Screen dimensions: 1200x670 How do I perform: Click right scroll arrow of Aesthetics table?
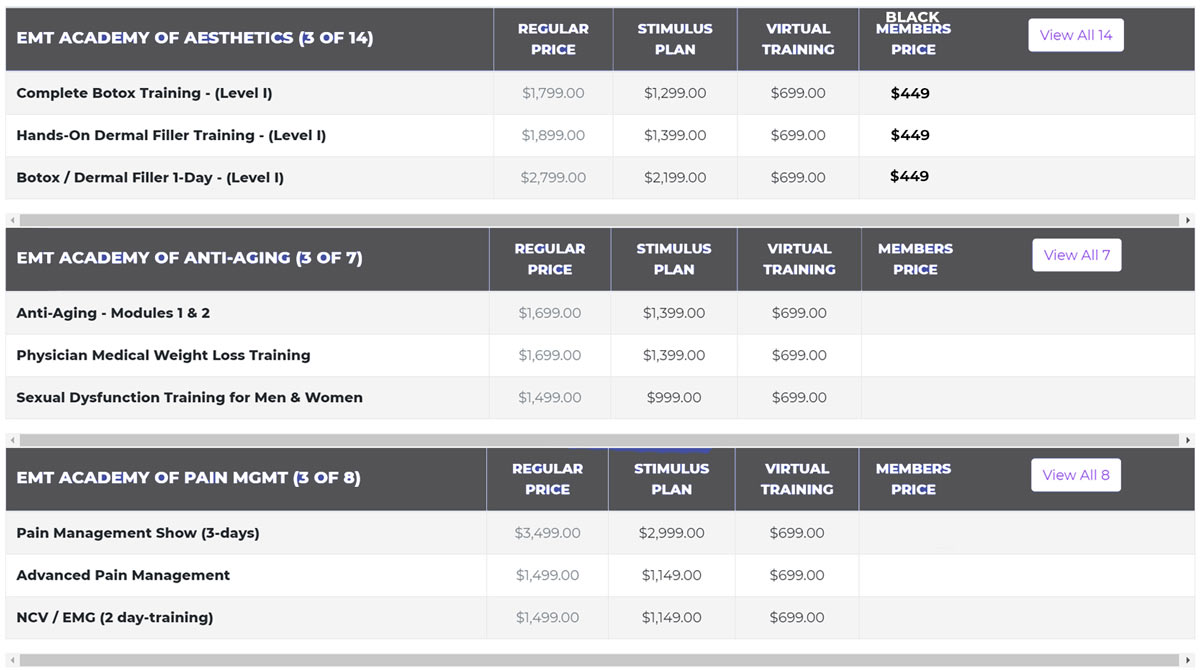pos(1188,220)
